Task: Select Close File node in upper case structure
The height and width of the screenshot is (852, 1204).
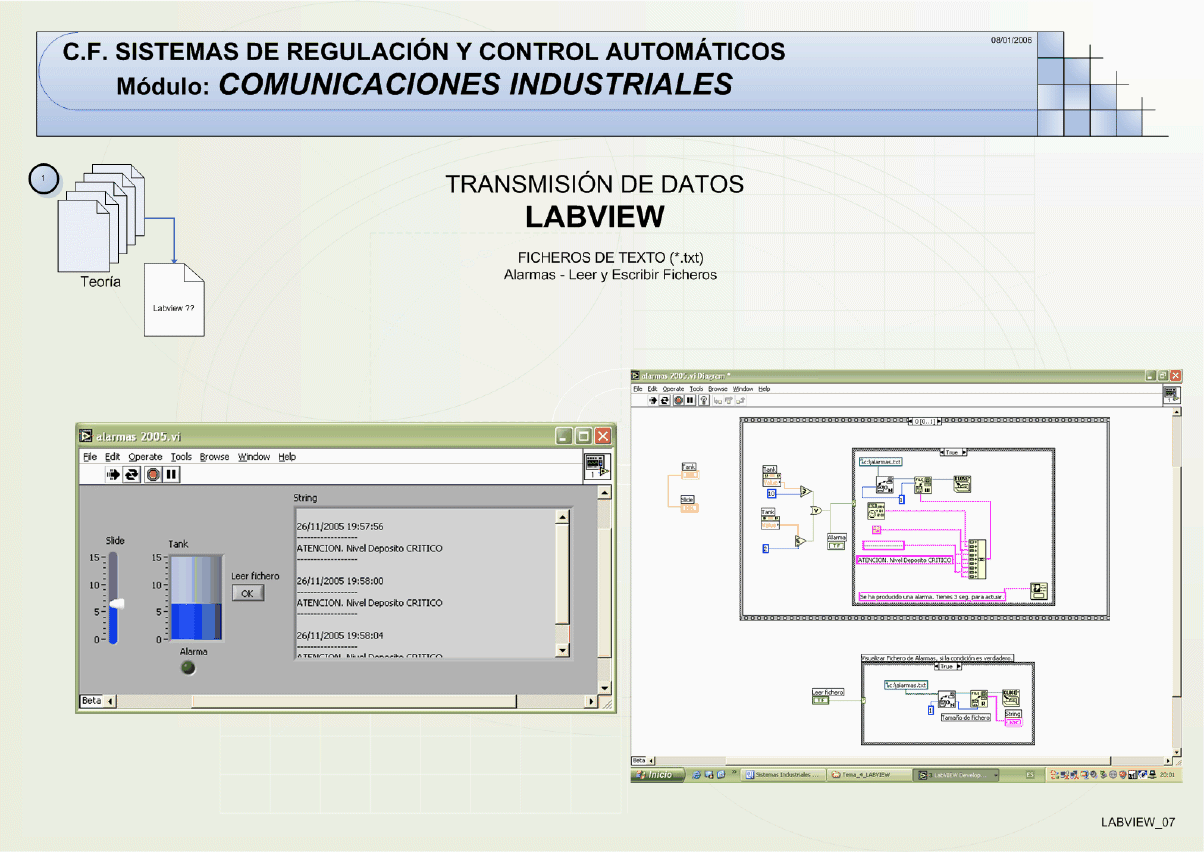Action: (962, 484)
